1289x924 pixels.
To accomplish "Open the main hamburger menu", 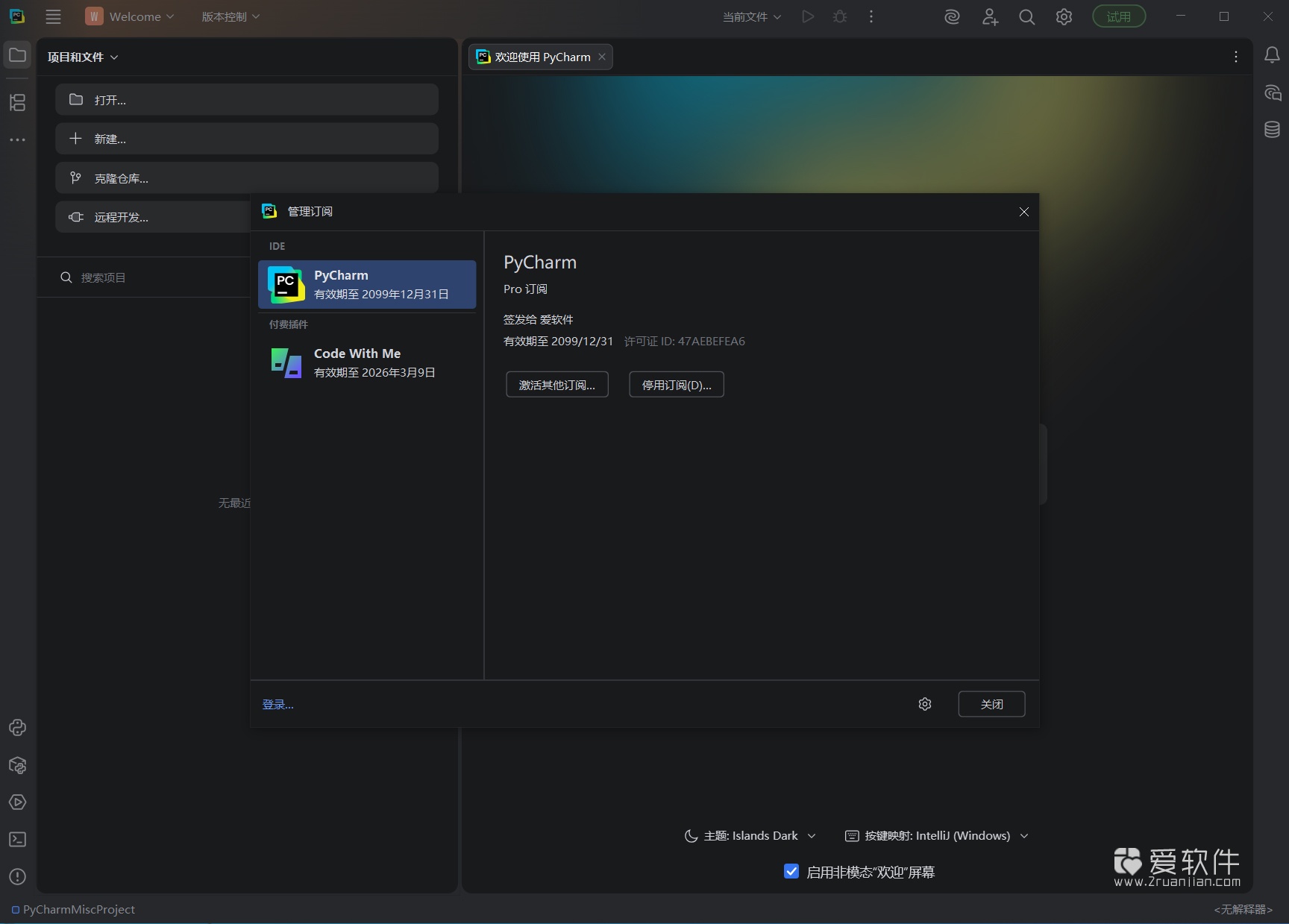I will tap(53, 16).
